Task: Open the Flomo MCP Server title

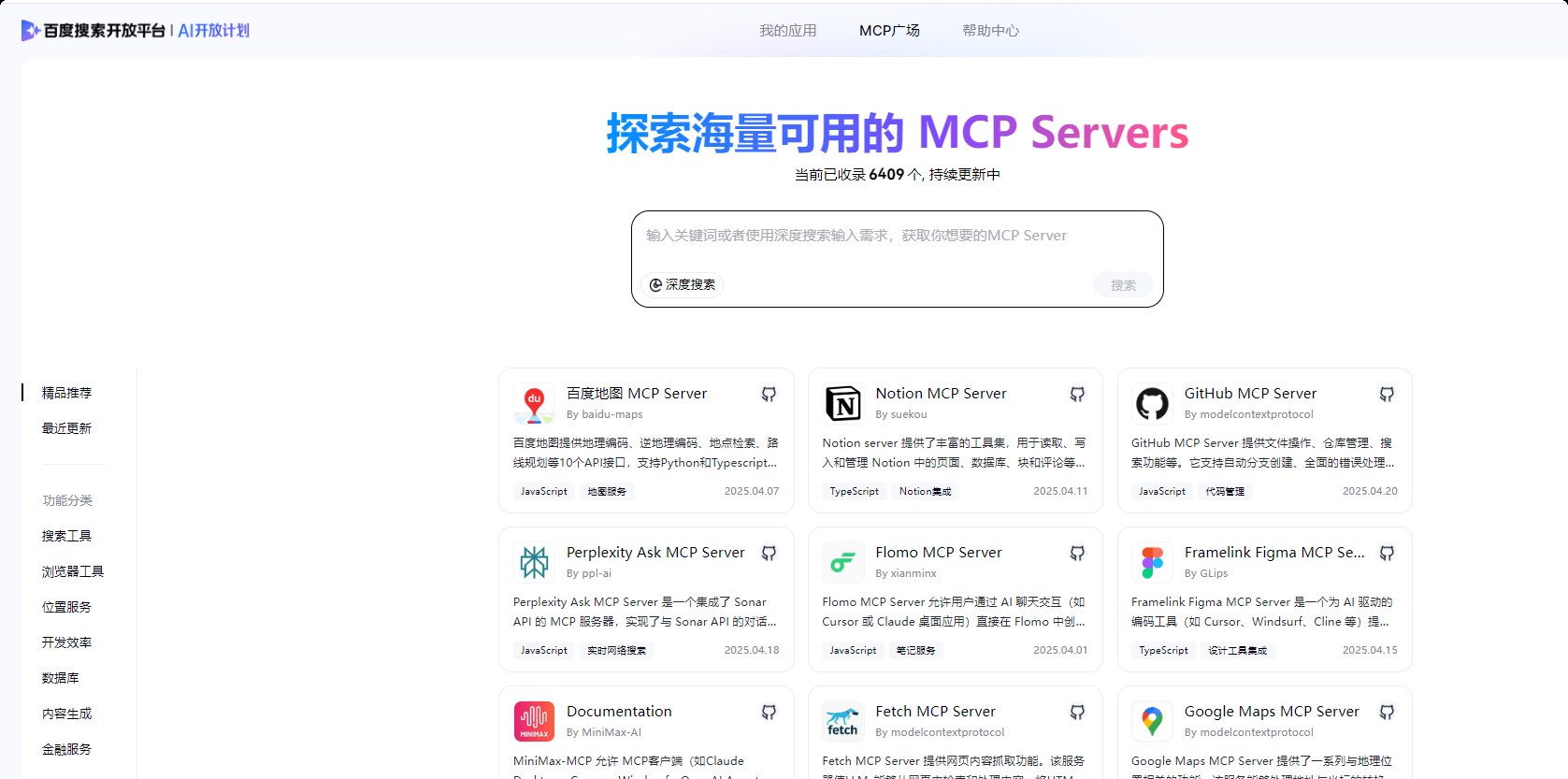Action: pos(939,553)
